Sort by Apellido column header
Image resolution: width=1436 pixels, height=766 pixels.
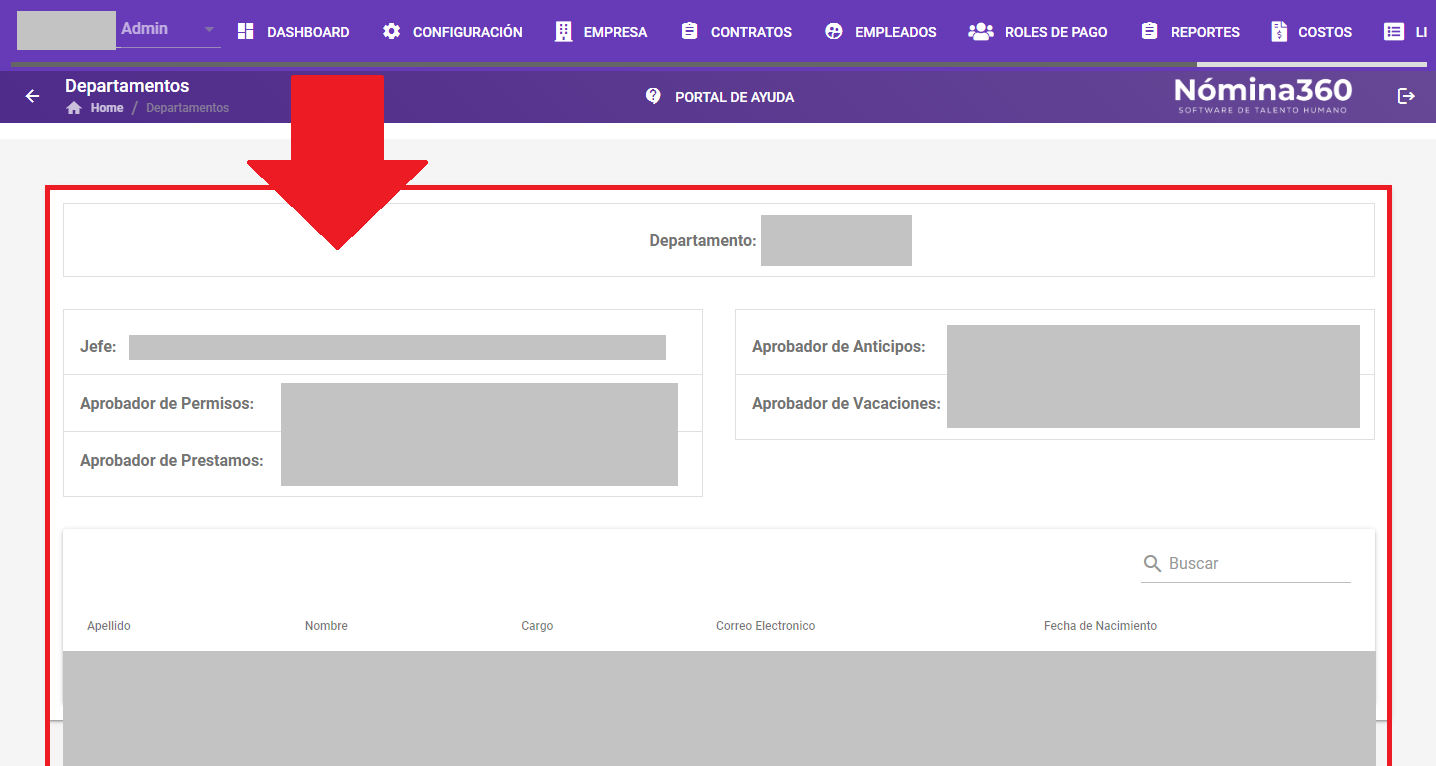point(109,626)
